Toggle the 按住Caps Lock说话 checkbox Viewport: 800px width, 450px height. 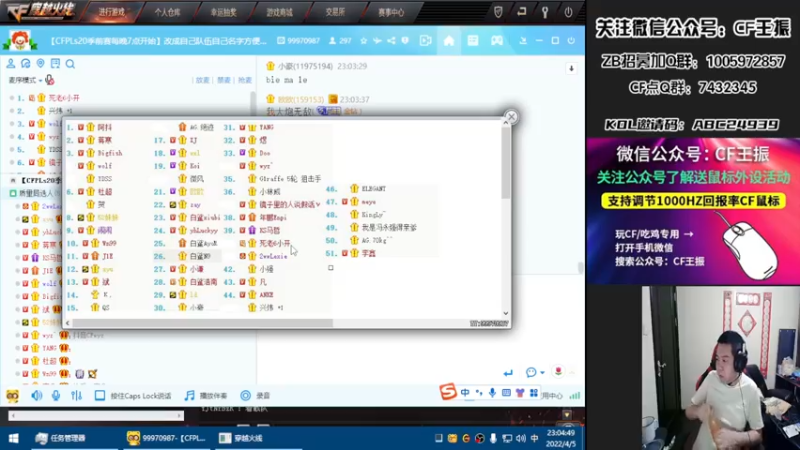tap(99, 395)
